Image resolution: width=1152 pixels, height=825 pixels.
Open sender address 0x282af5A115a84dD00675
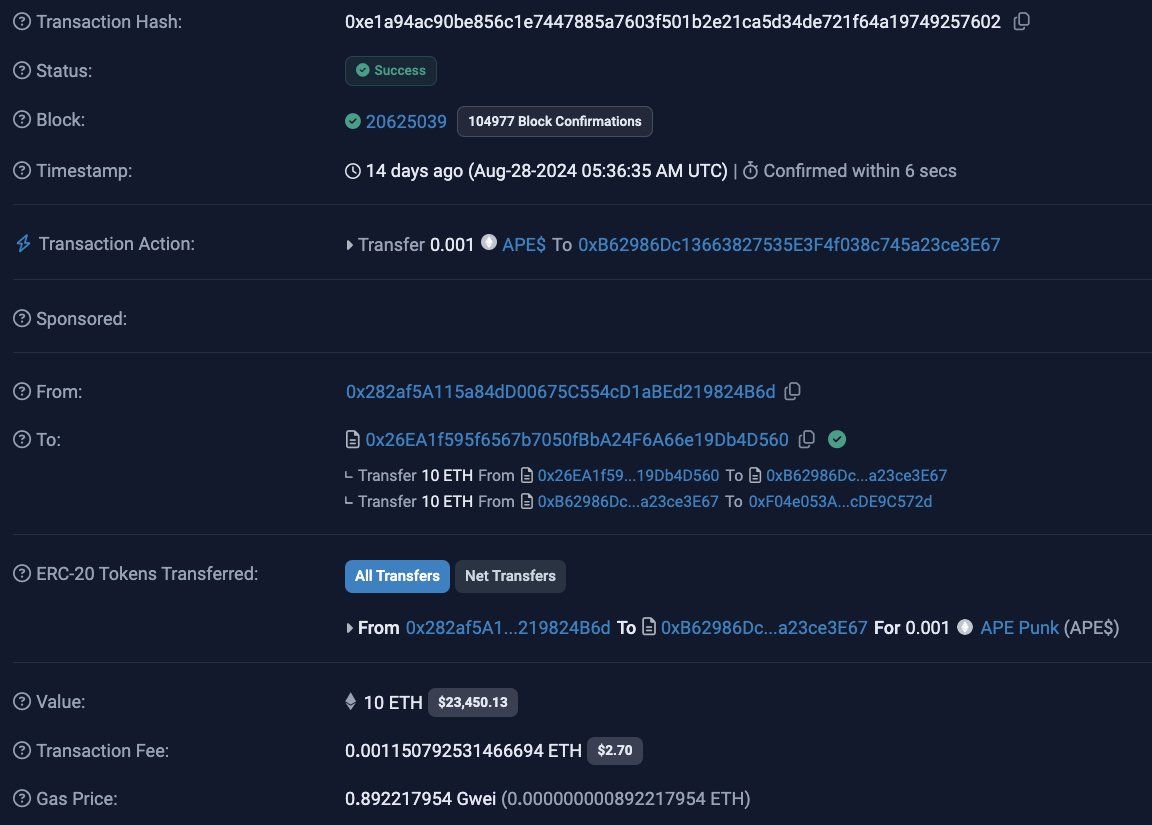click(x=560, y=391)
